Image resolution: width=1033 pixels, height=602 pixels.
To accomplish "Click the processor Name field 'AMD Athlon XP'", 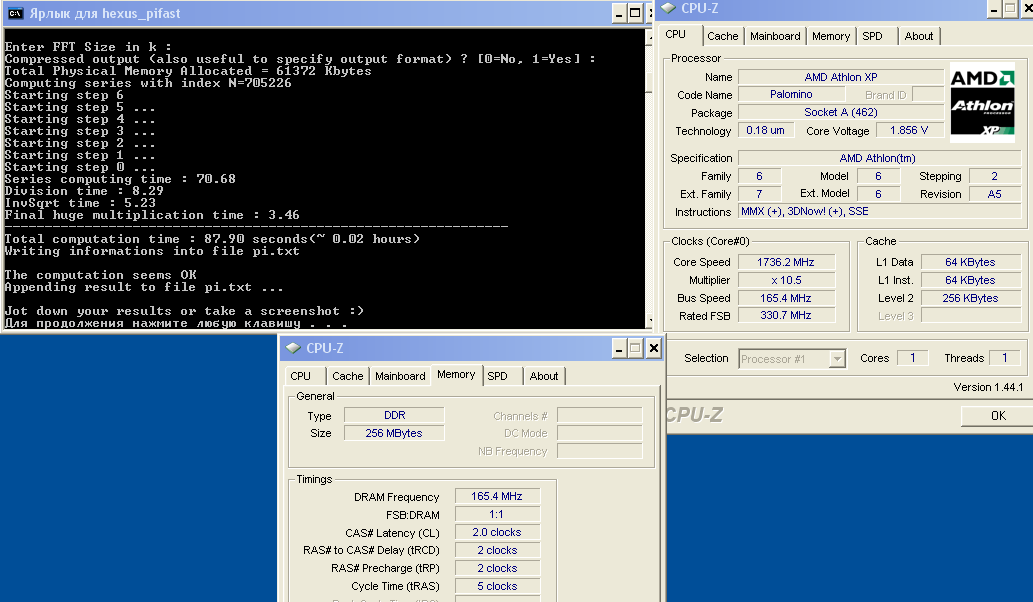I will (x=841, y=77).
